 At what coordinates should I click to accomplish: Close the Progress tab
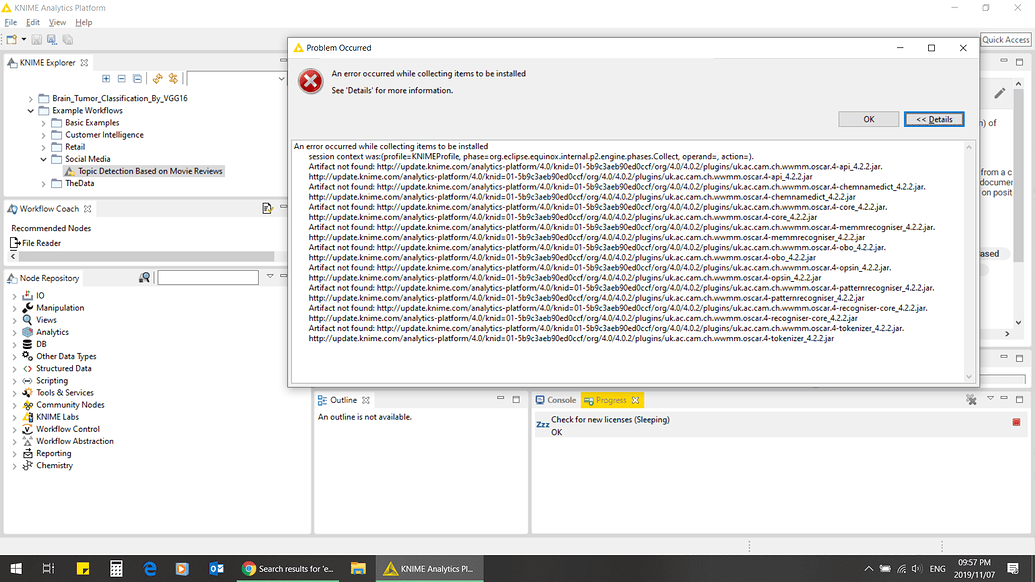[x=634, y=399]
